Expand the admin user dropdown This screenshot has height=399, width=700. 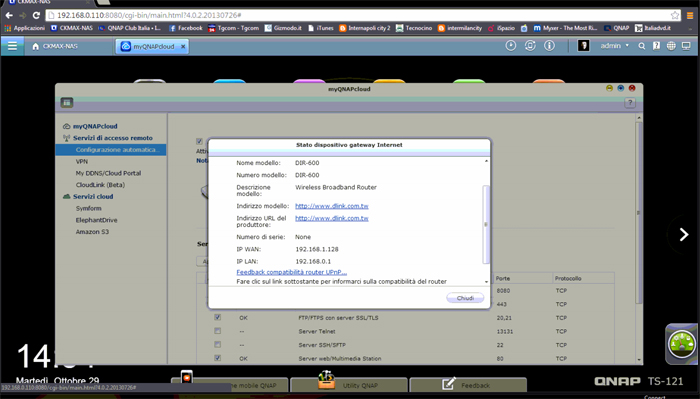pos(614,46)
